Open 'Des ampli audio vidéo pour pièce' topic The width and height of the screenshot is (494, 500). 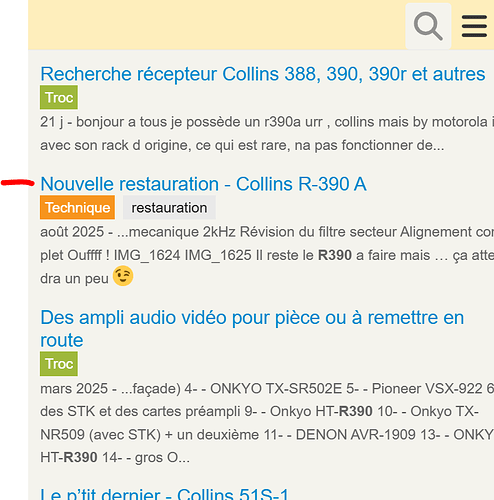[252, 328]
